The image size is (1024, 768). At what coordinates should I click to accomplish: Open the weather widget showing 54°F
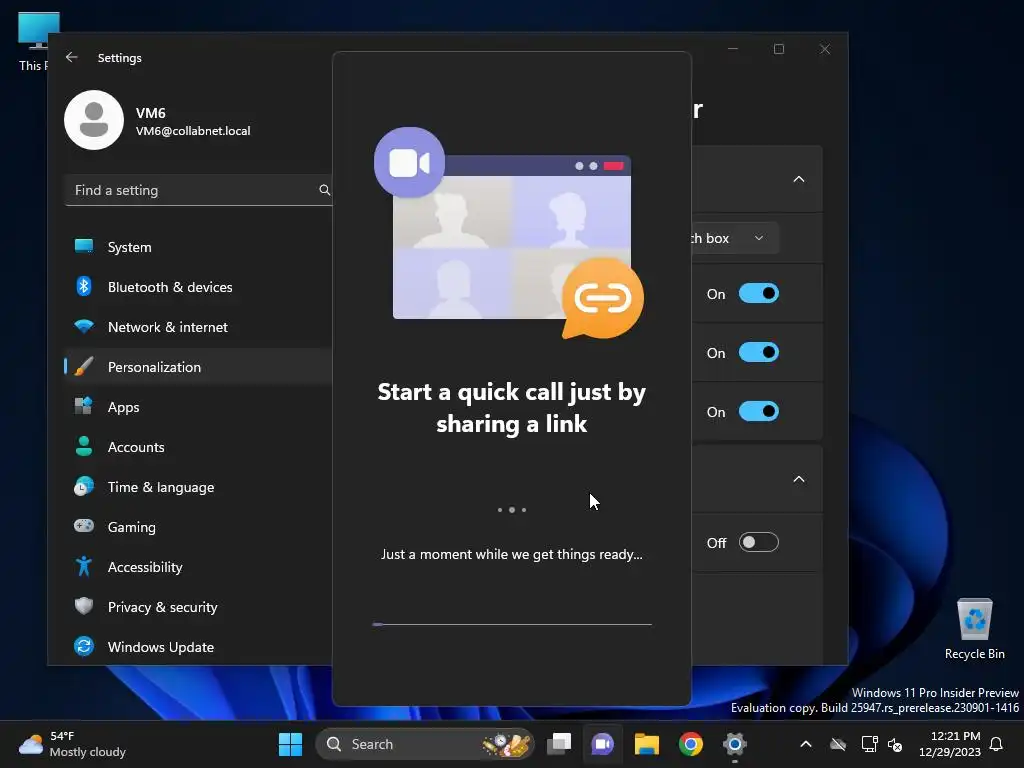click(72, 744)
